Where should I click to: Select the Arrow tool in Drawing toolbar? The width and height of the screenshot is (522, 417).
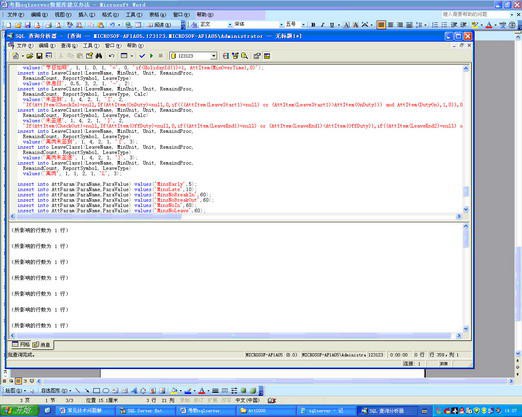point(87,391)
